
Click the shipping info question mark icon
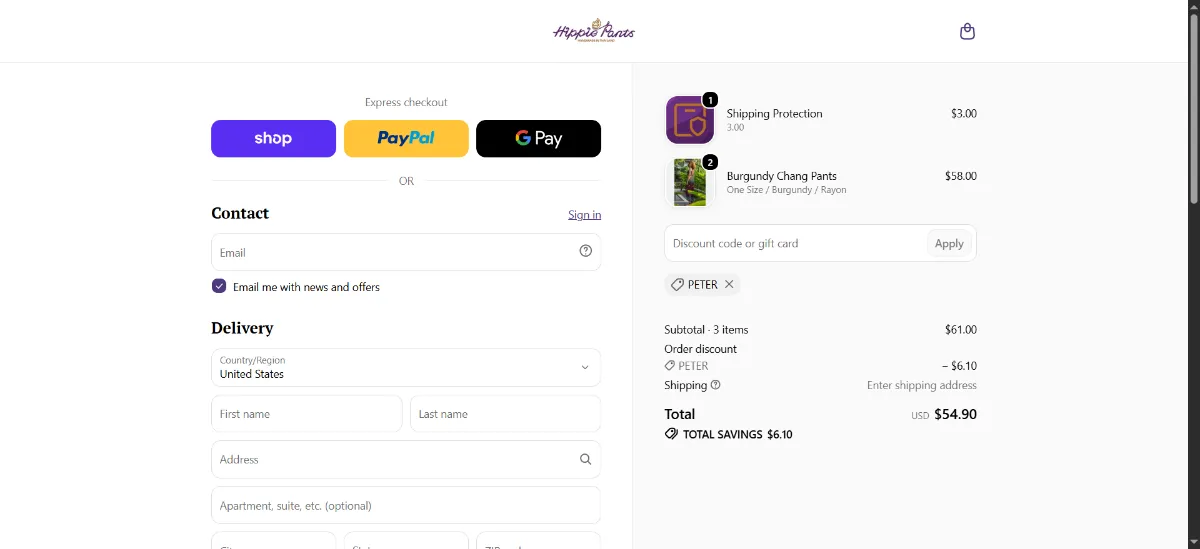click(715, 385)
